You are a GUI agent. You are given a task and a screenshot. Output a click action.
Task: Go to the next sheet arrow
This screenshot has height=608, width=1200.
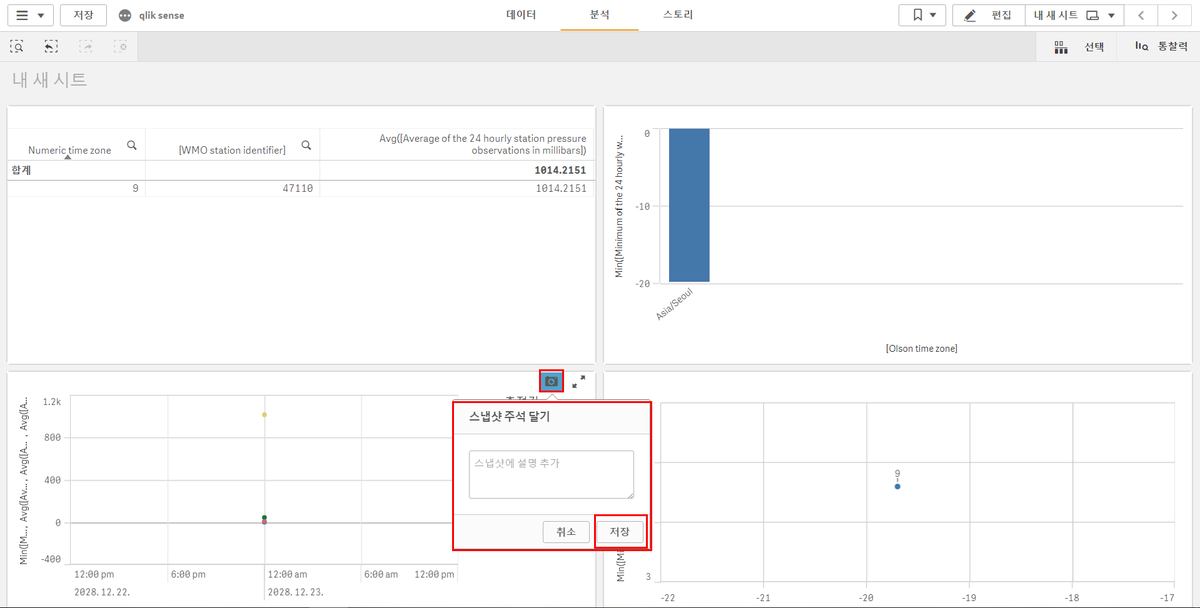coord(1174,15)
